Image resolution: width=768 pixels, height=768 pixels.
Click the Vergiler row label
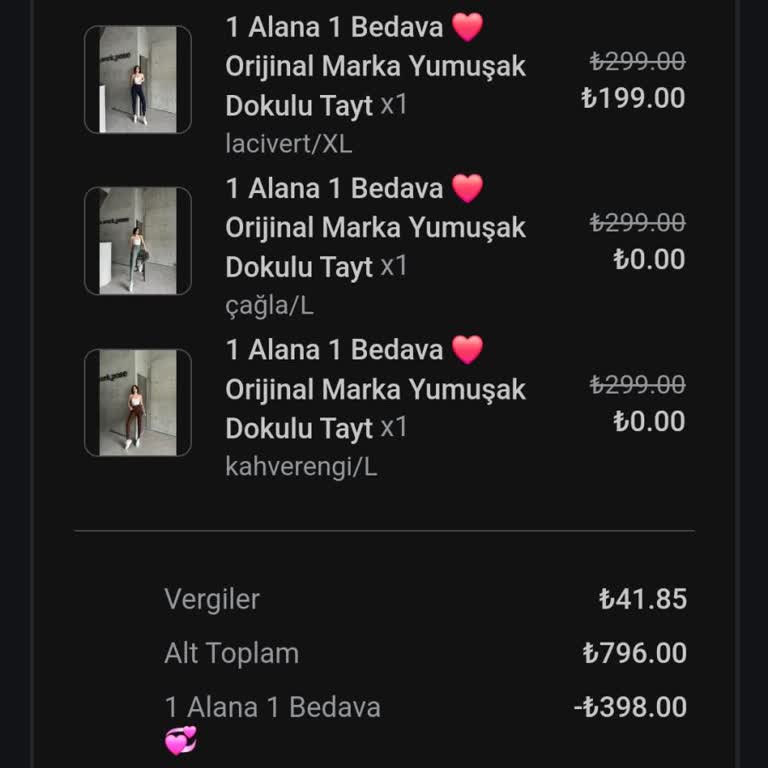(212, 599)
